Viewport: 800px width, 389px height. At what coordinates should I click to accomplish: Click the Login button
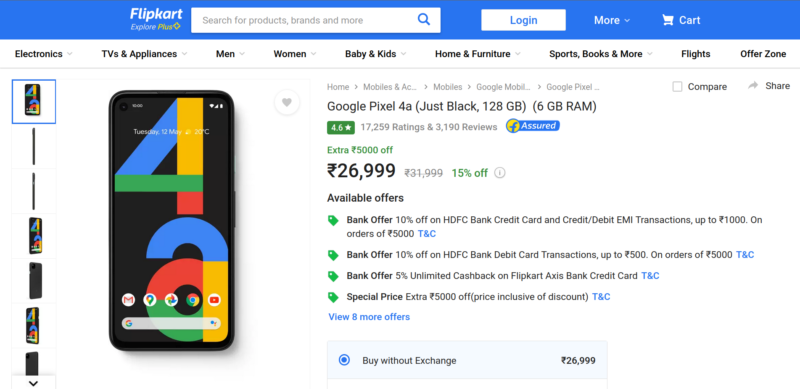[523, 20]
